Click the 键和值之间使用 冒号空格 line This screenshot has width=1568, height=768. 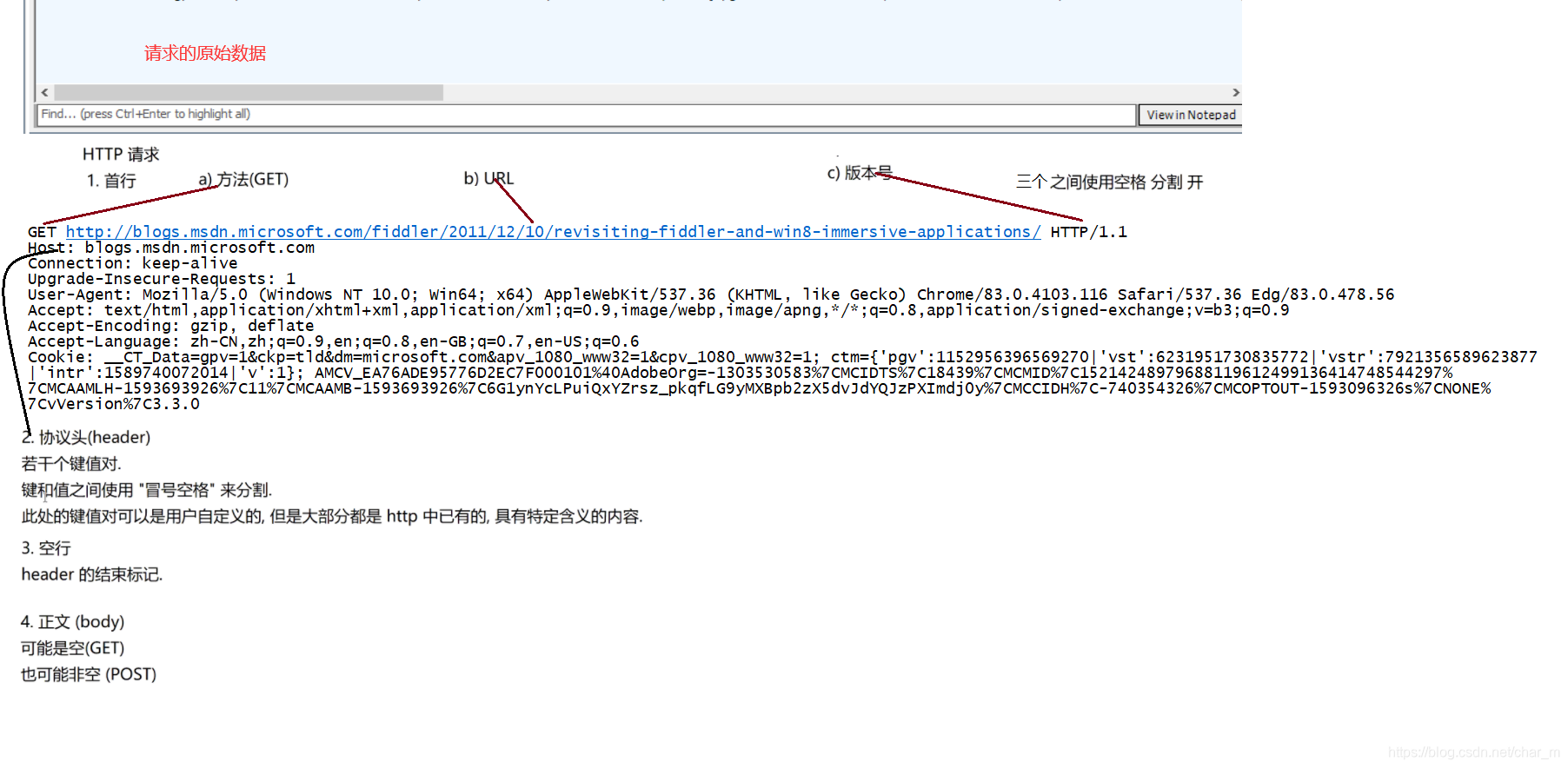(x=147, y=490)
